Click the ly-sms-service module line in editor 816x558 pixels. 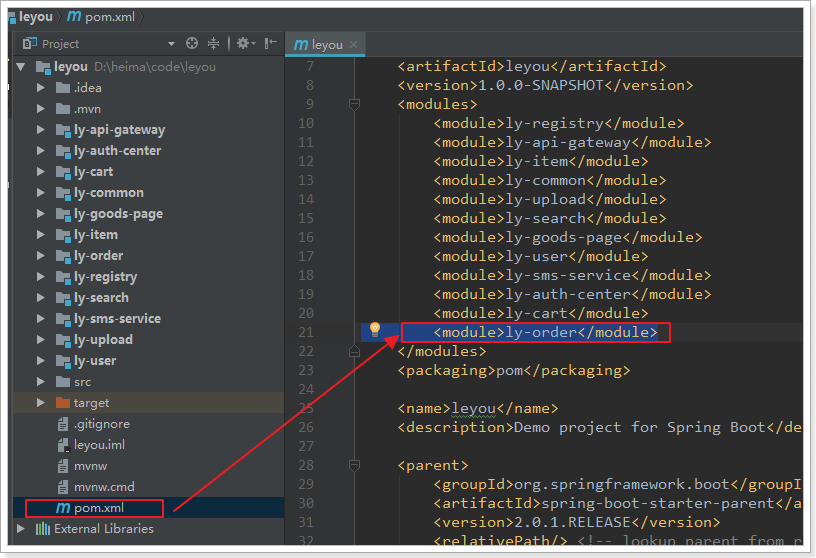(572, 275)
